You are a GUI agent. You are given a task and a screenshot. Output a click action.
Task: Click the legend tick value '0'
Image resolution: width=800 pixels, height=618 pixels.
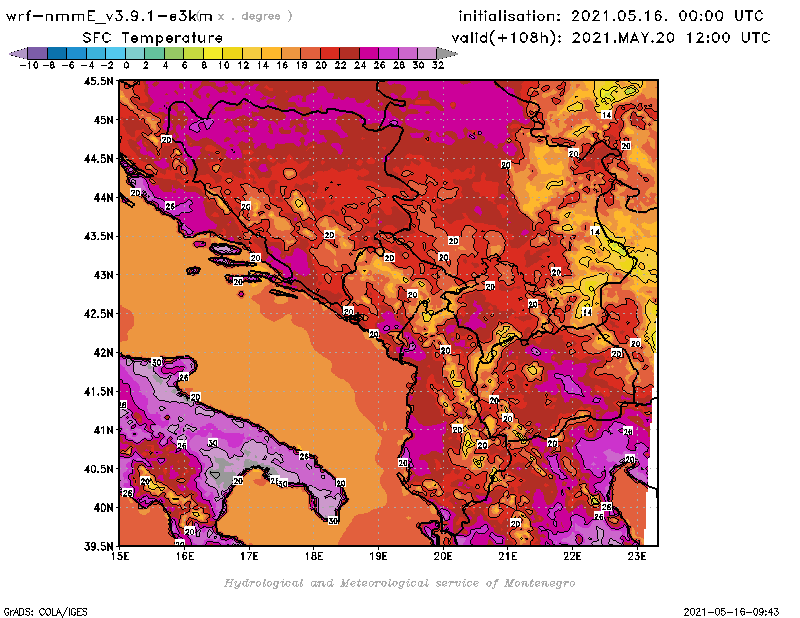tap(126, 65)
